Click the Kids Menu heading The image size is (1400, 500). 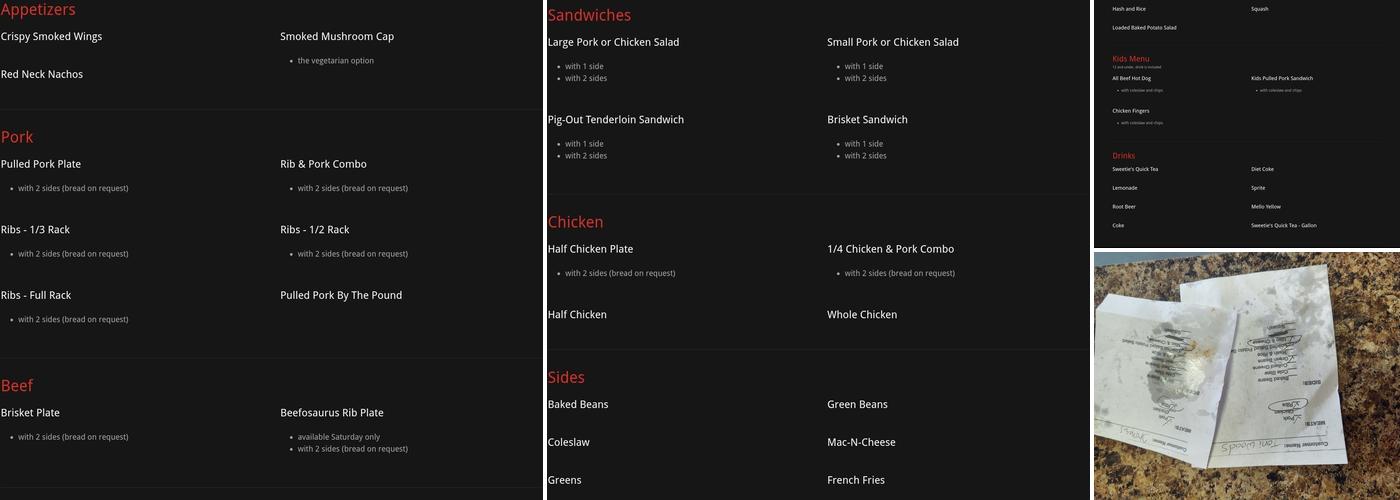point(1131,59)
